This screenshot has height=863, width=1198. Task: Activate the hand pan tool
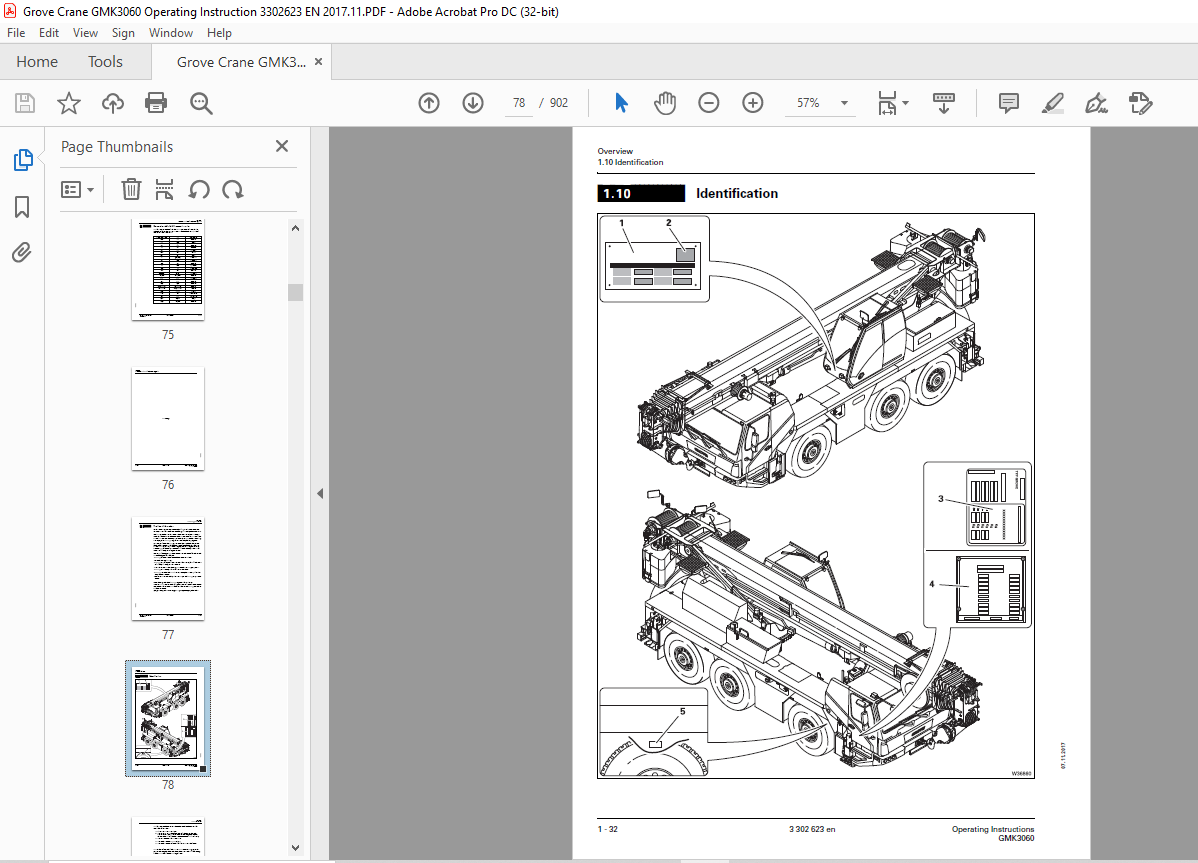point(665,102)
